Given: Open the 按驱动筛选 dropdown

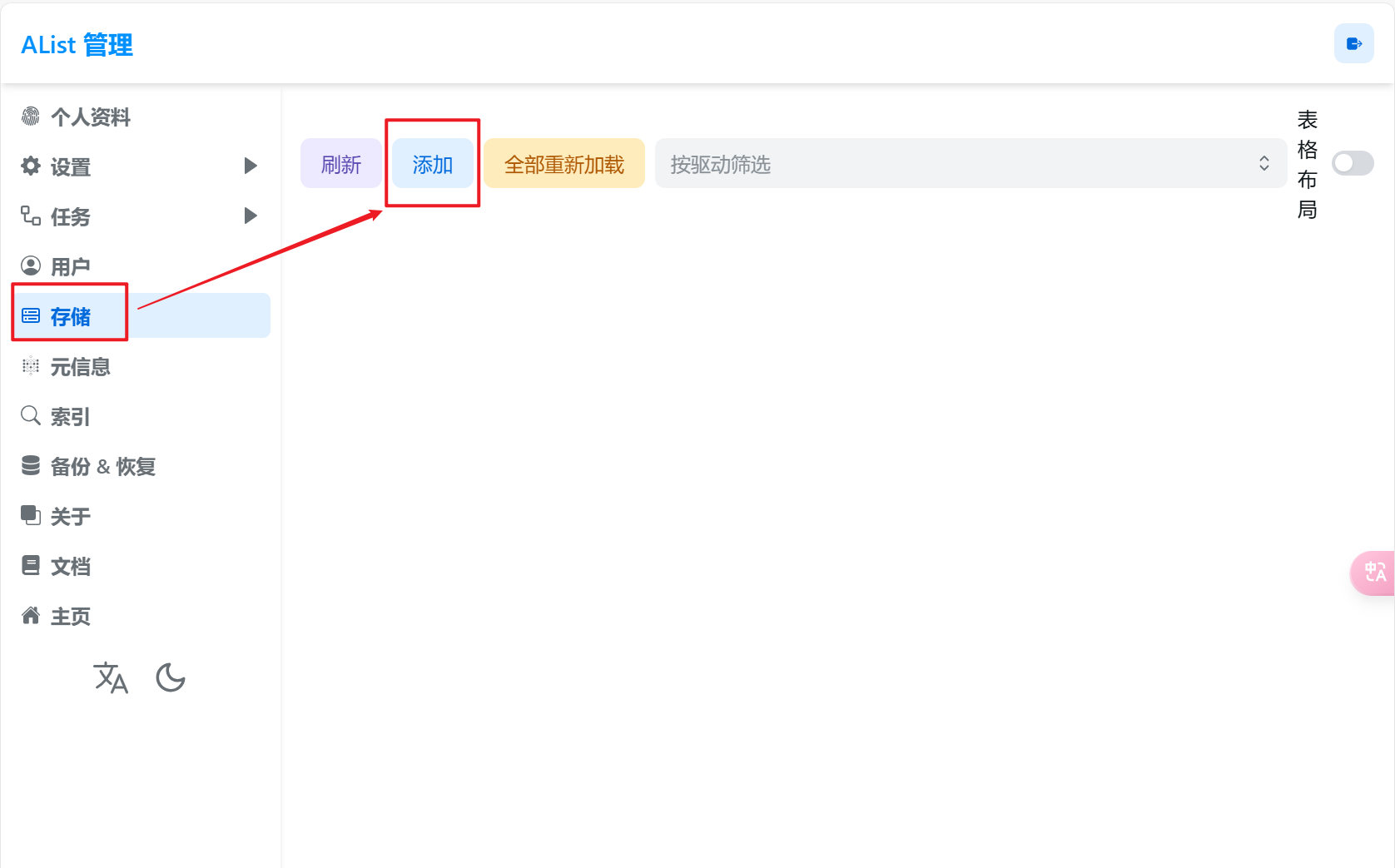Looking at the screenshot, I should [x=971, y=163].
